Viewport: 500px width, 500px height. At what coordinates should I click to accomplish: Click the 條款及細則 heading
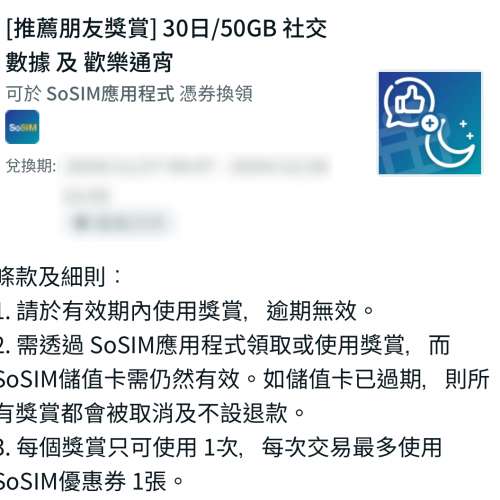pyautogui.click(x=60, y=277)
